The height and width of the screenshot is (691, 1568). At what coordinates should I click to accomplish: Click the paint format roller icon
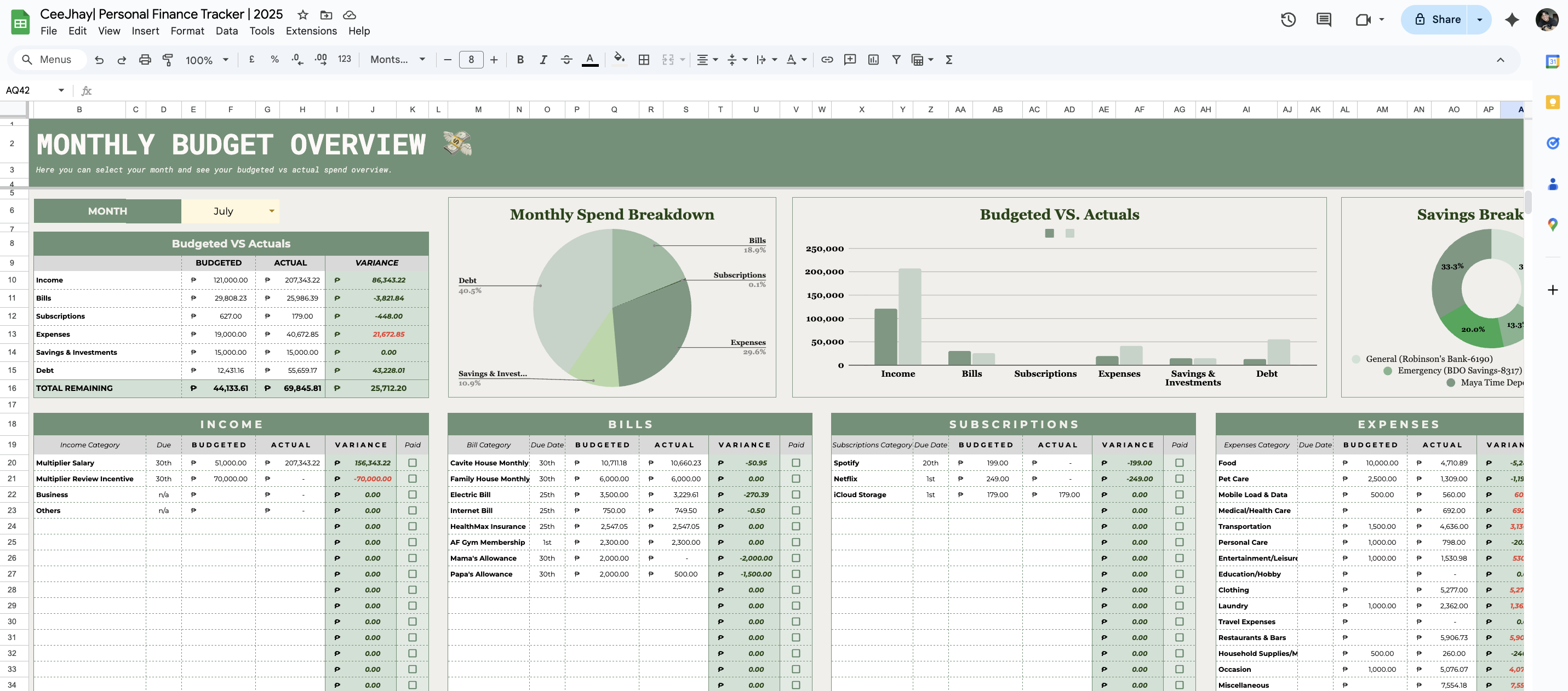[x=168, y=60]
